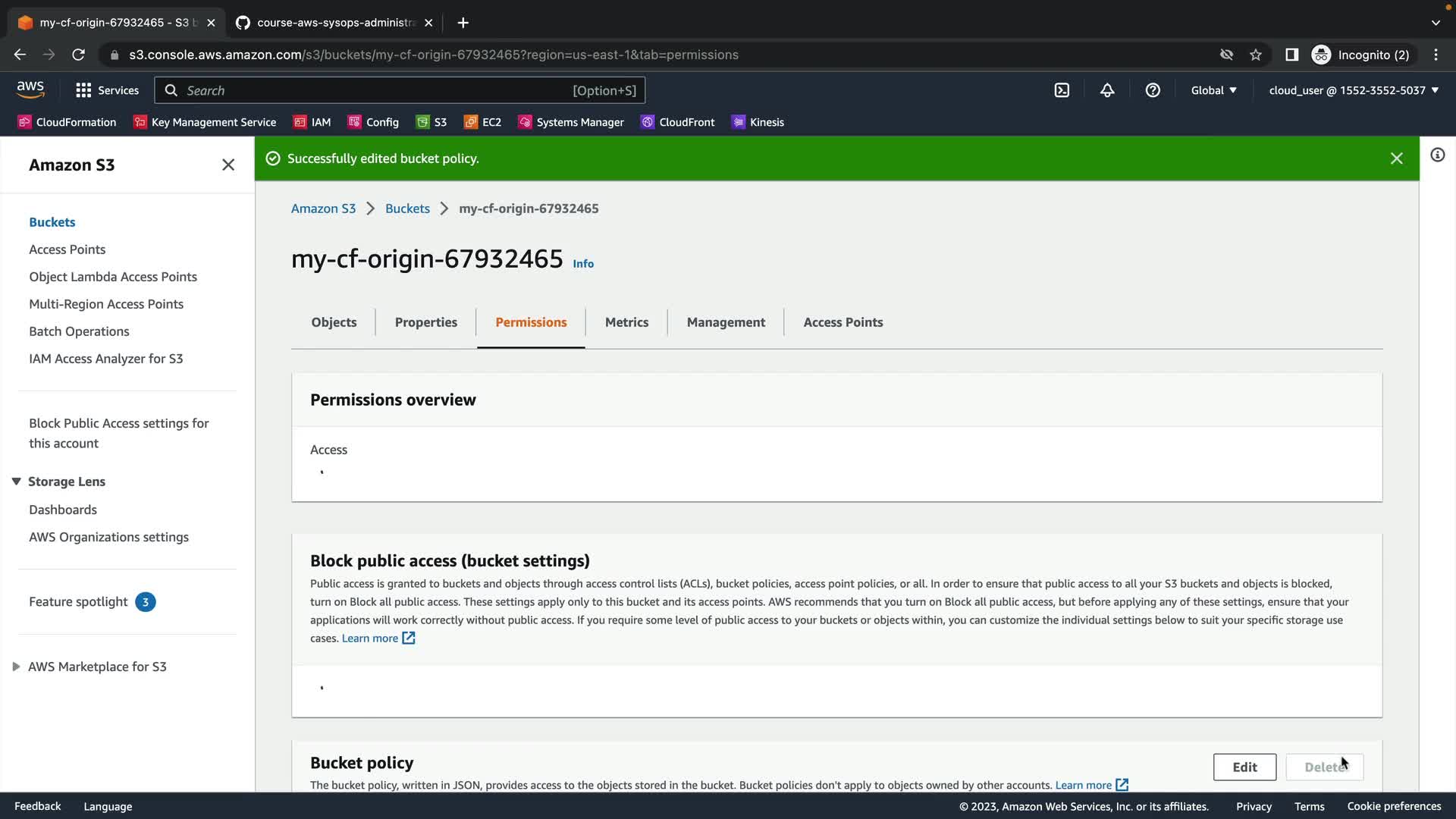Screen dimensions: 1456x819
Task: Dismiss the success banner
Action: coord(1396,158)
